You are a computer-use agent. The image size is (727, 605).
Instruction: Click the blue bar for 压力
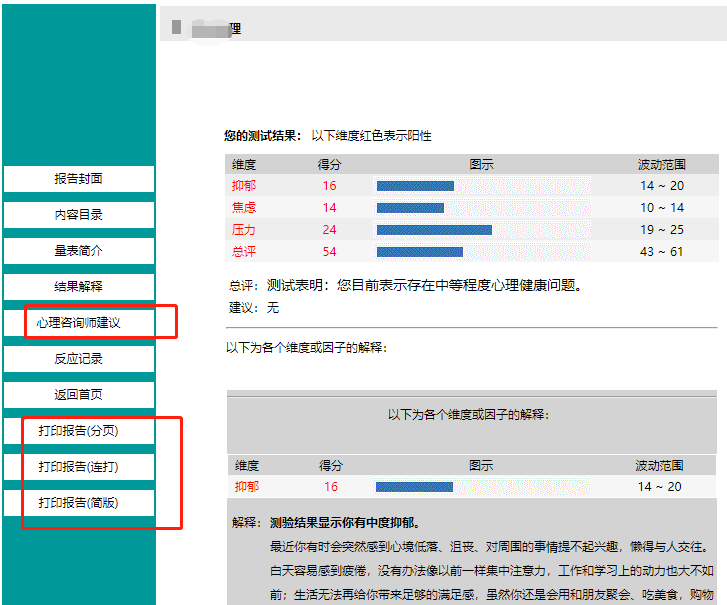click(433, 230)
